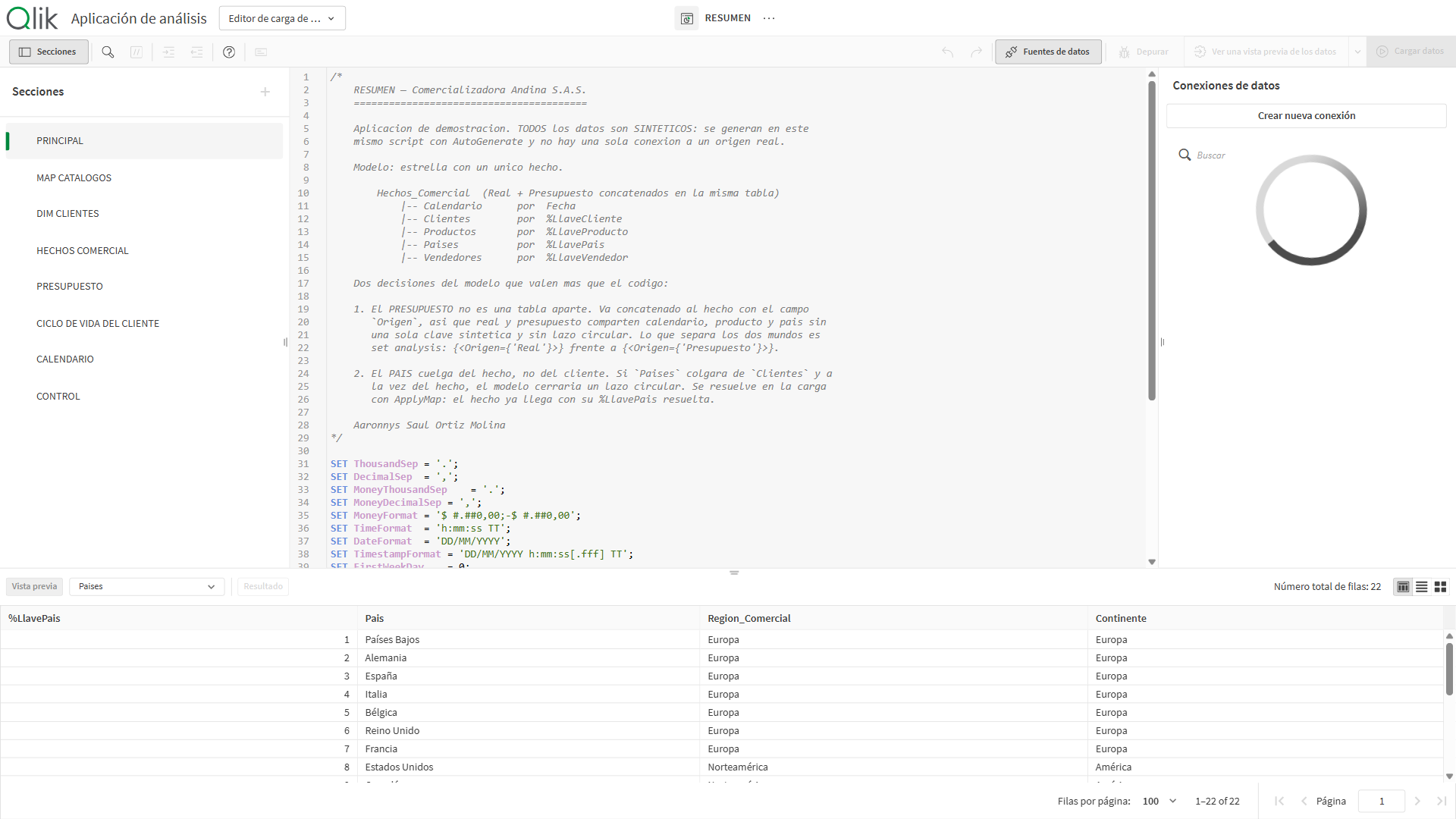The width and height of the screenshot is (1456, 819).
Task: Click the script editor scroll up arrow
Action: point(1151,74)
